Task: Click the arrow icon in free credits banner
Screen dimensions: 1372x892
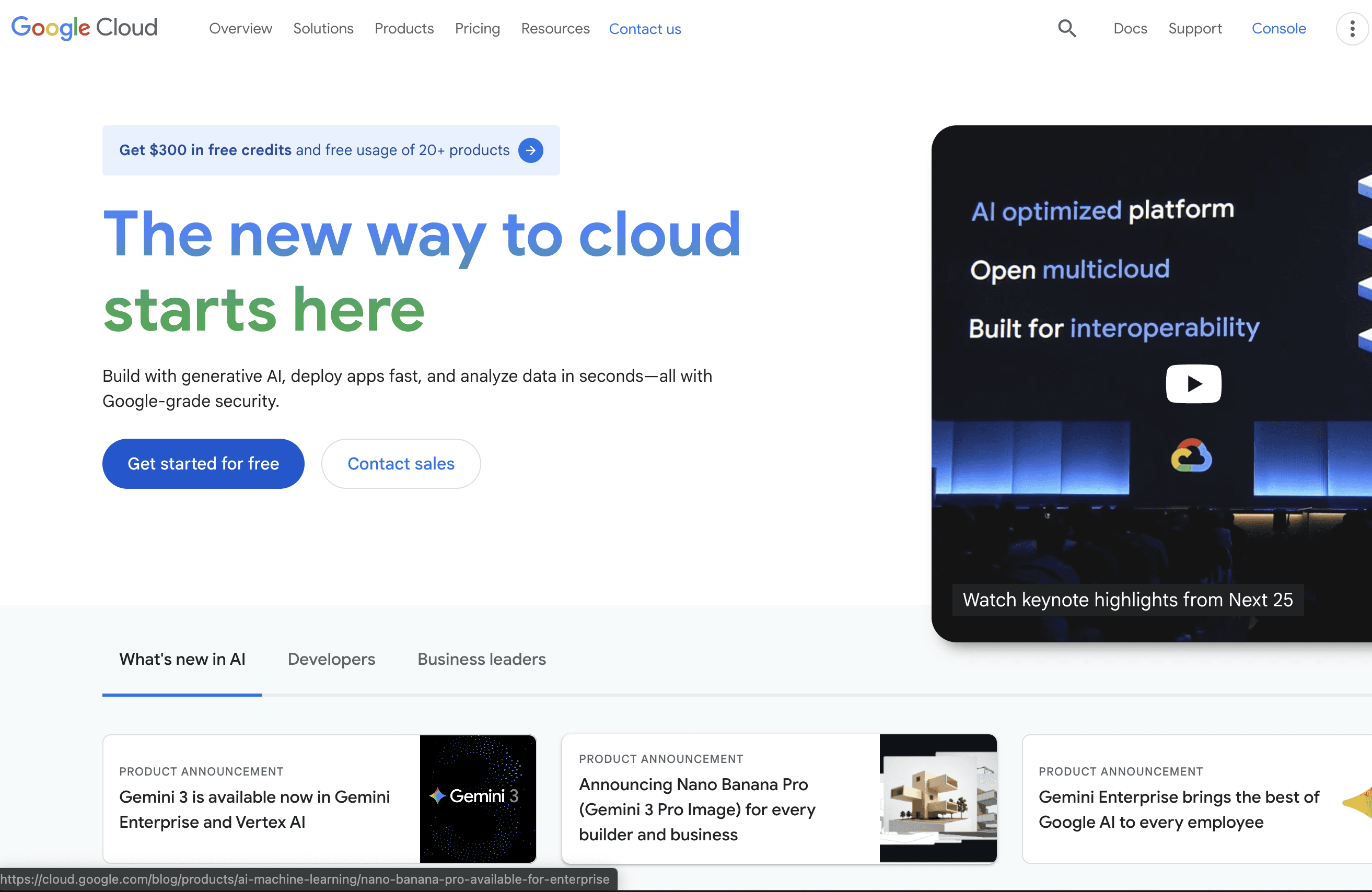Action: [530, 150]
